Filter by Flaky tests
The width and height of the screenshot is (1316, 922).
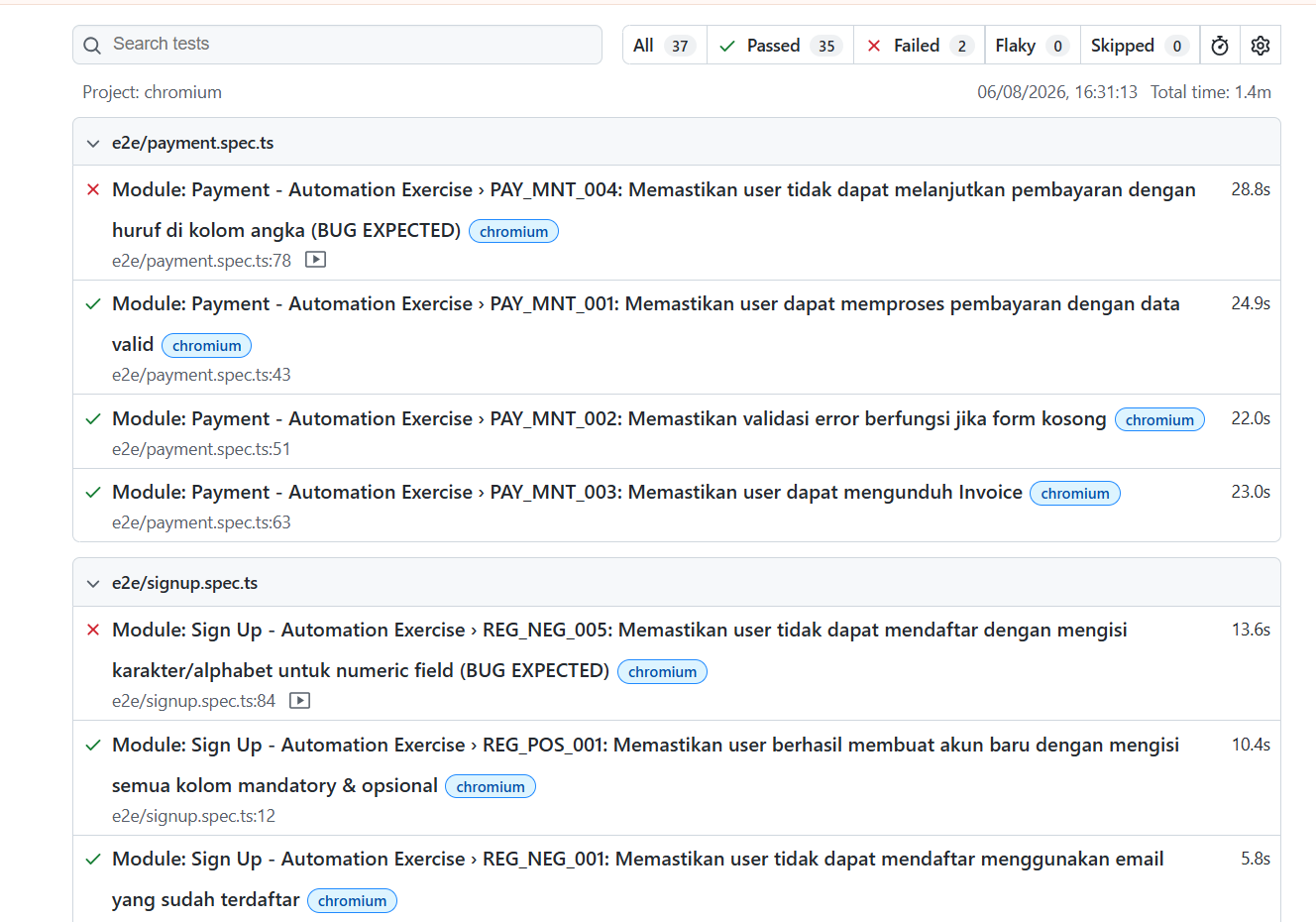click(1032, 46)
